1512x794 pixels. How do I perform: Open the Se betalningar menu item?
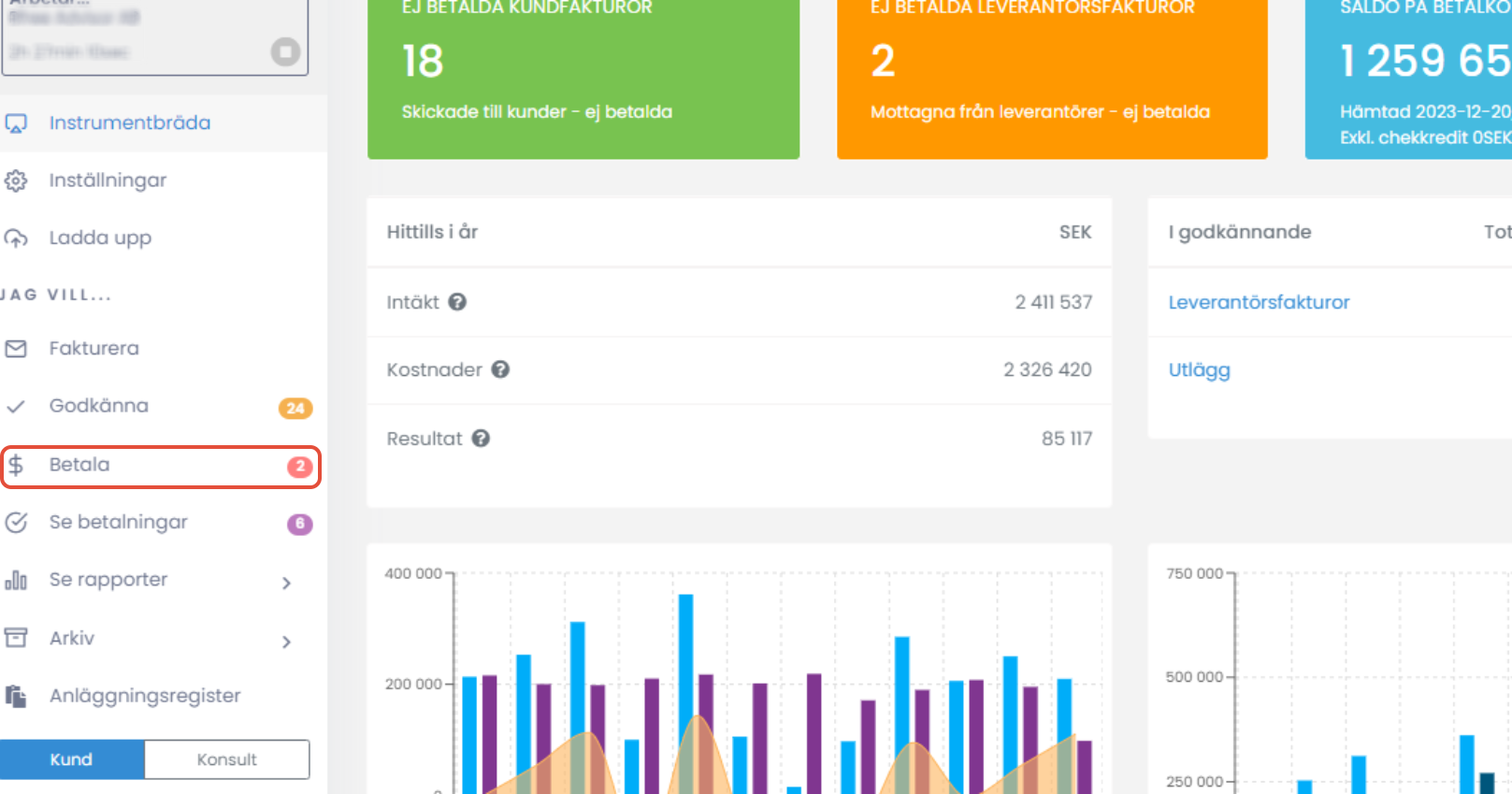click(164, 523)
